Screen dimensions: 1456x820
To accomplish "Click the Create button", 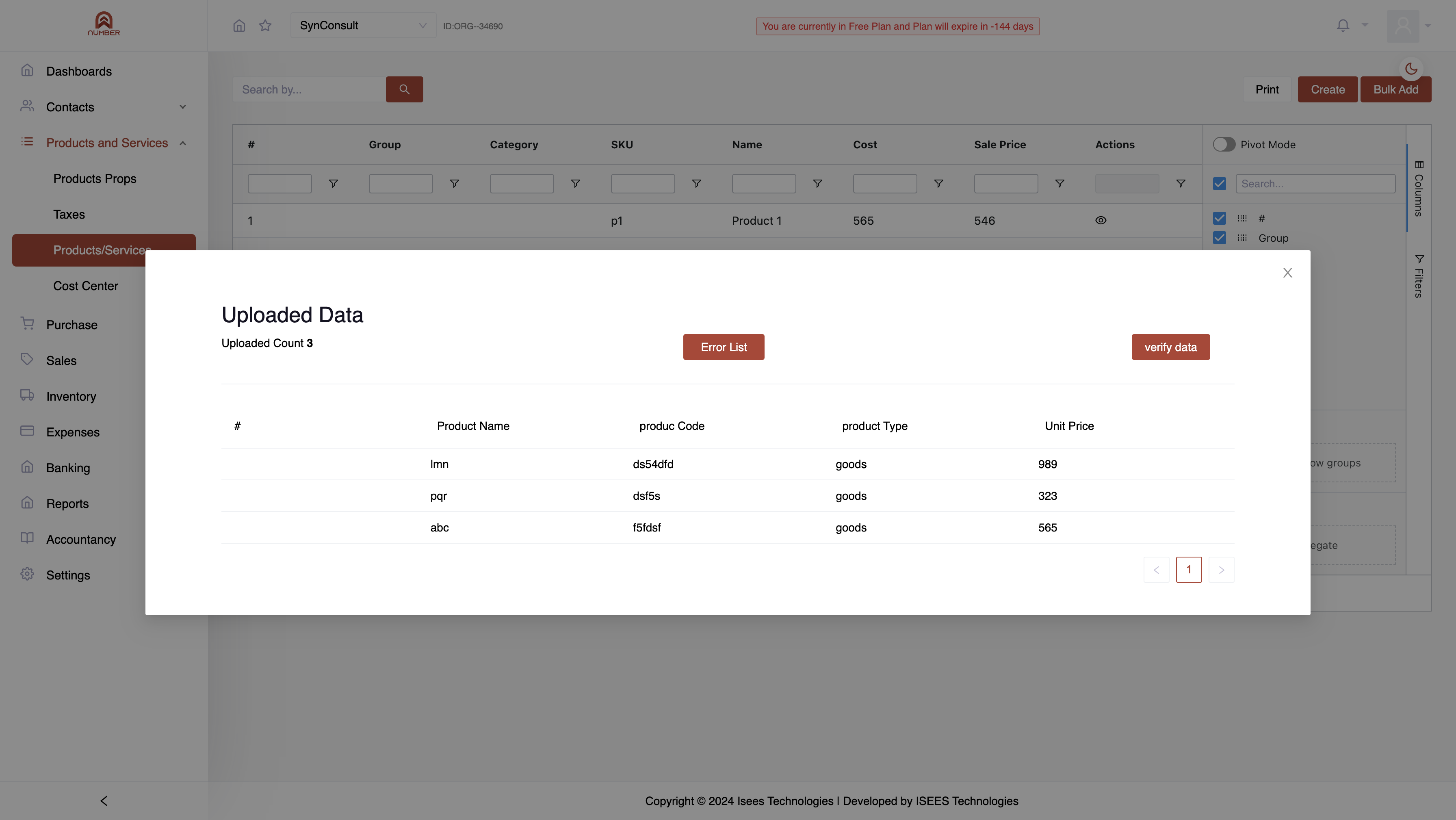I will pos(1328,89).
